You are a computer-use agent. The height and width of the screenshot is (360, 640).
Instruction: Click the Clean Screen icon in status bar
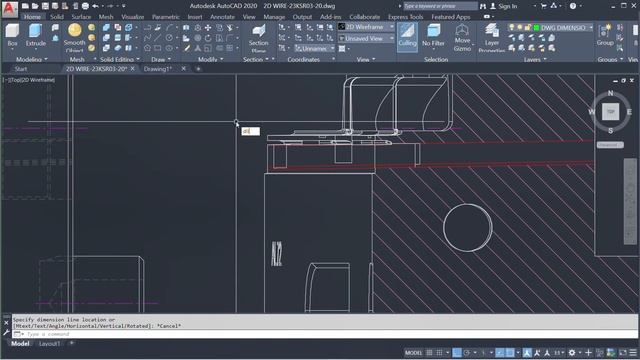pos(623,353)
